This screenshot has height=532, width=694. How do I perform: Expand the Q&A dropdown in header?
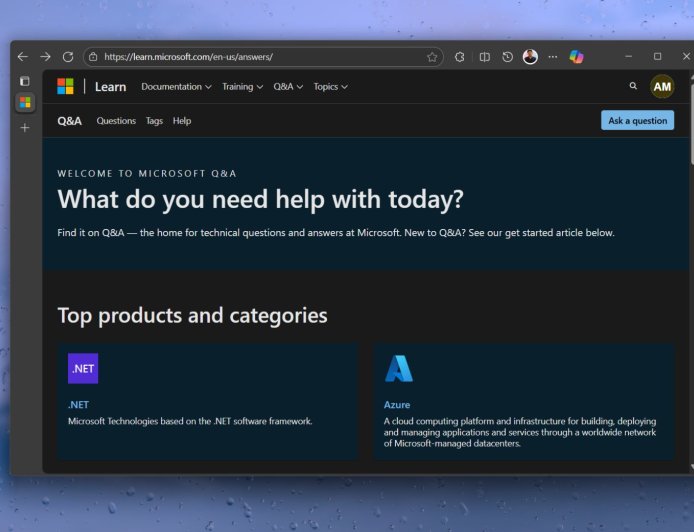(x=288, y=87)
